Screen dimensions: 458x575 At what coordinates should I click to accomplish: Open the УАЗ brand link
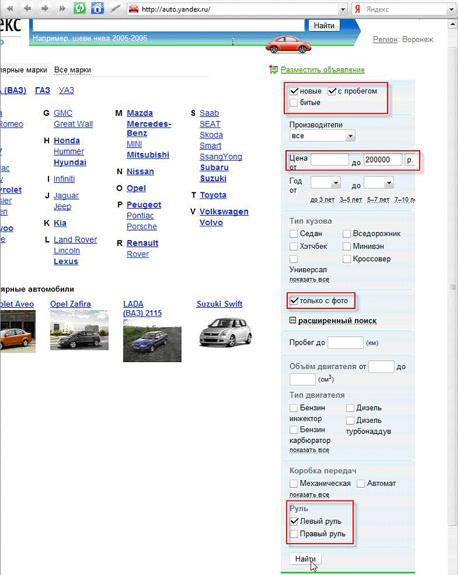point(66,90)
